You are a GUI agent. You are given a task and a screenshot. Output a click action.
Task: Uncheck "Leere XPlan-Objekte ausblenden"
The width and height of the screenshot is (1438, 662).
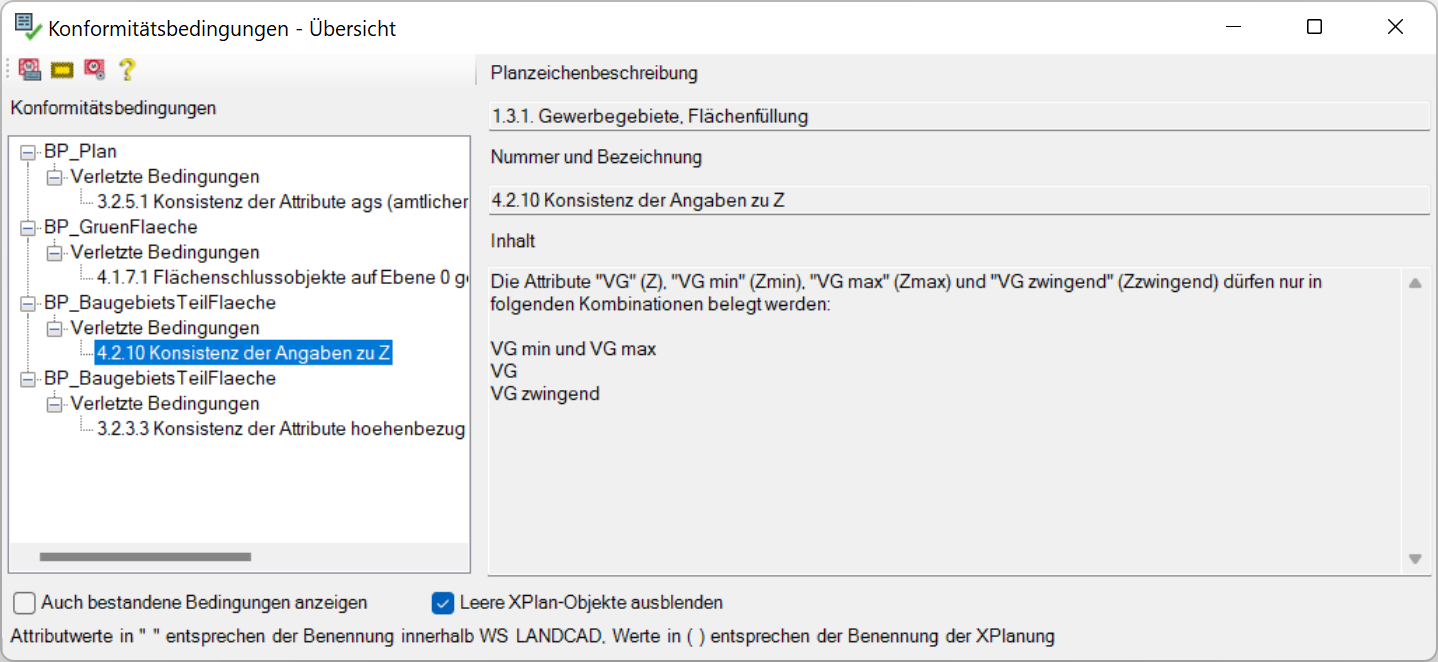point(443,603)
